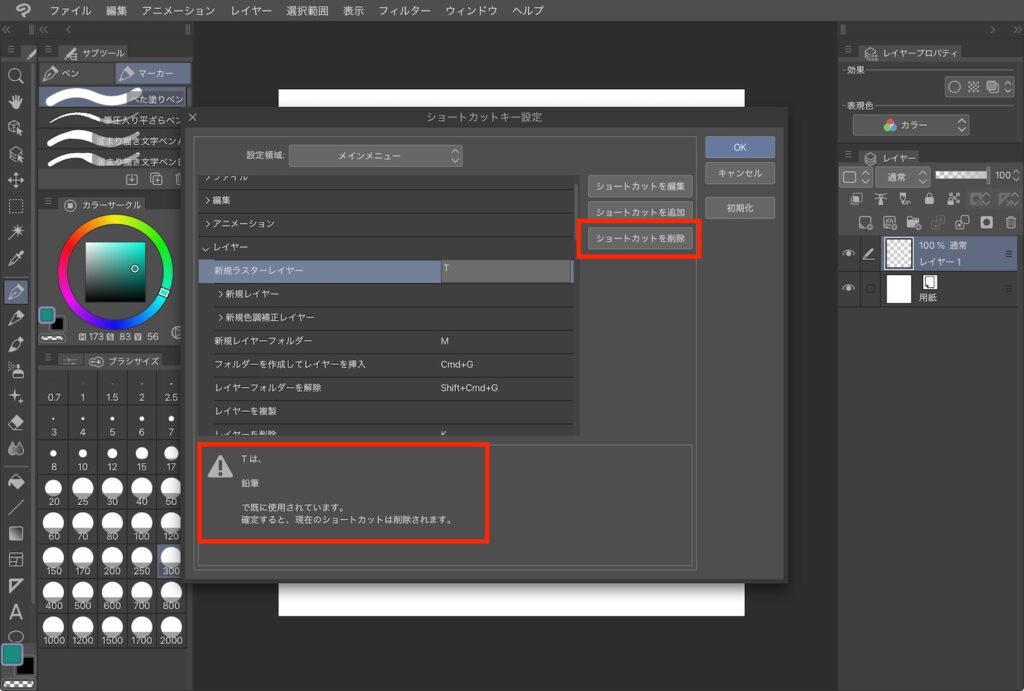The image size is (1024, 691).
Task: Click the layer color effect icon
Action: [992, 87]
